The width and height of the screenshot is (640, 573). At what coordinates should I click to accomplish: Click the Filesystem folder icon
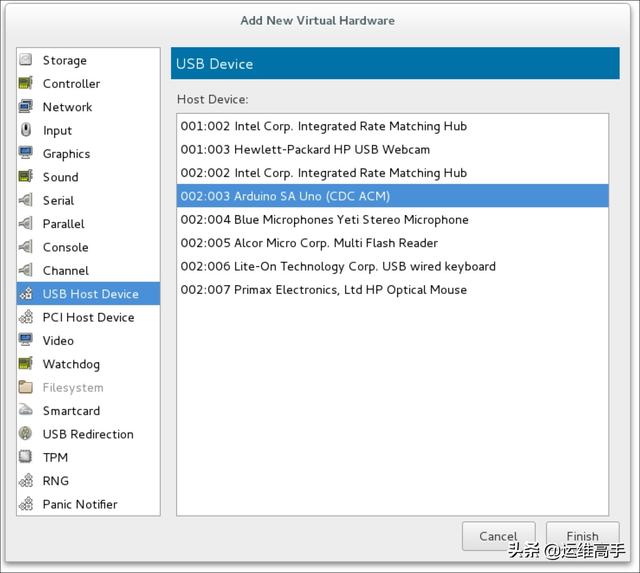(x=26, y=387)
